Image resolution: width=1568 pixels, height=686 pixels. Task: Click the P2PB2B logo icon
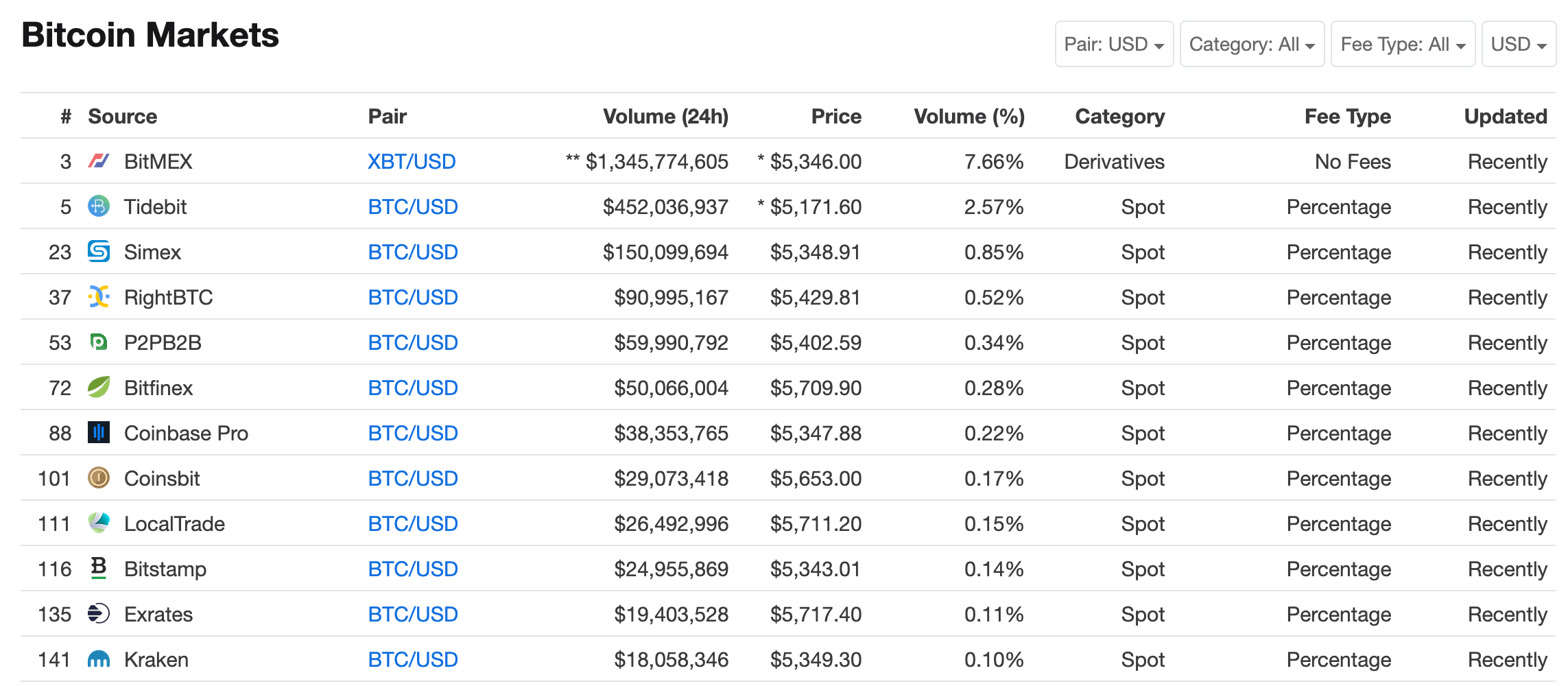[99, 342]
